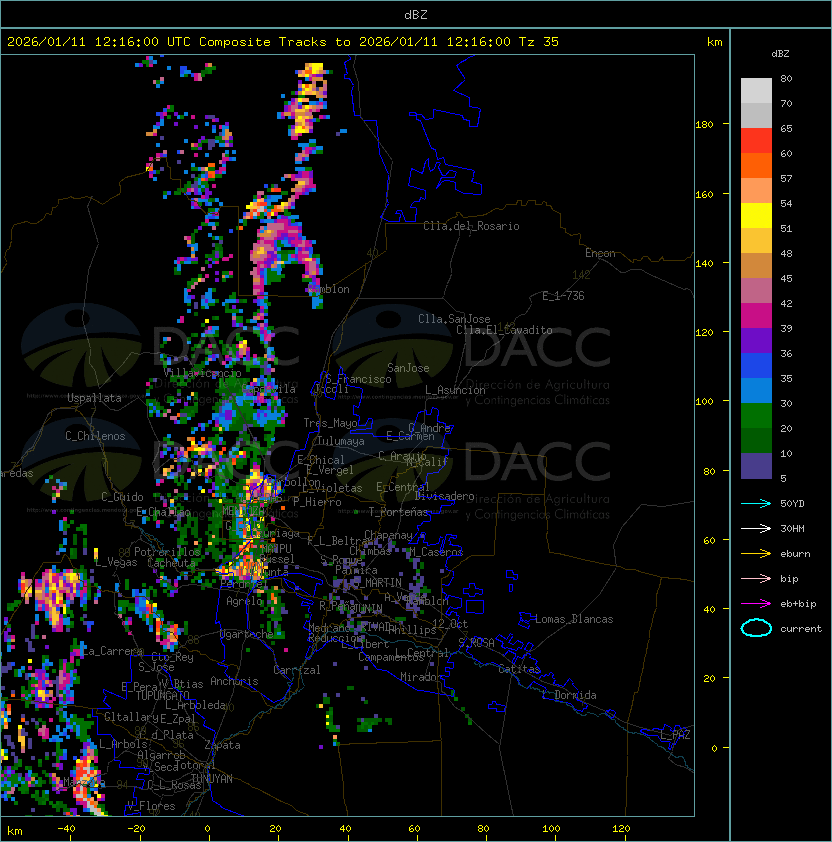832x842 pixels.
Task: Select the magenta 39-42 dBZ legend swatch
Action: (756, 316)
